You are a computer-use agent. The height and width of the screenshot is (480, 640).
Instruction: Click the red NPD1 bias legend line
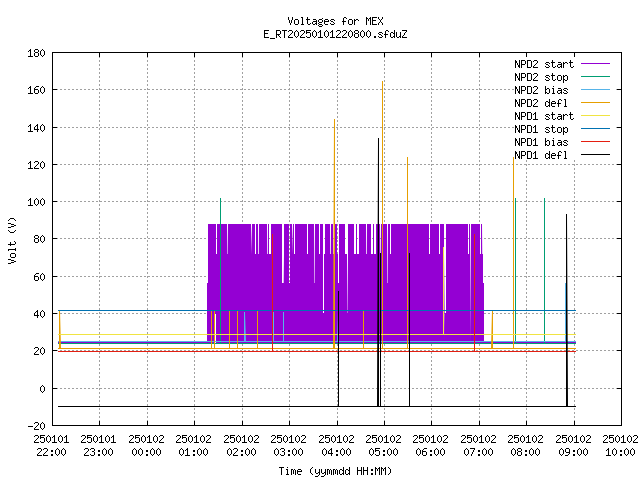click(x=595, y=142)
